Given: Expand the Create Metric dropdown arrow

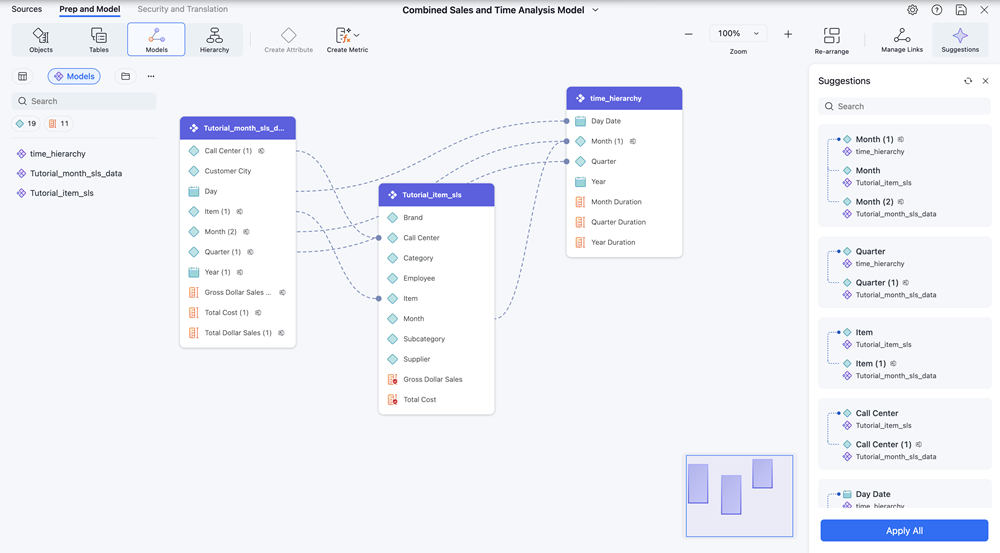Looking at the screenshot, I should [357, 35].
